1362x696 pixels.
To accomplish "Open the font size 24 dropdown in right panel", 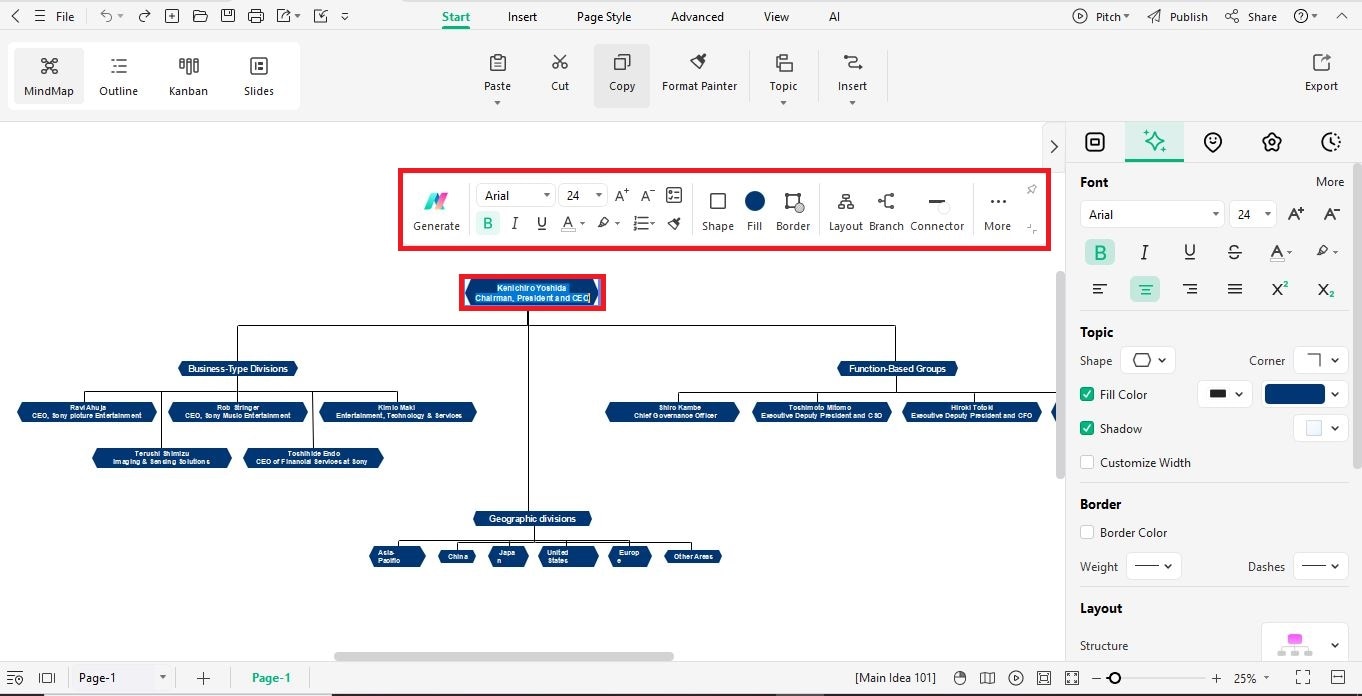I will tap(1253, 214).
